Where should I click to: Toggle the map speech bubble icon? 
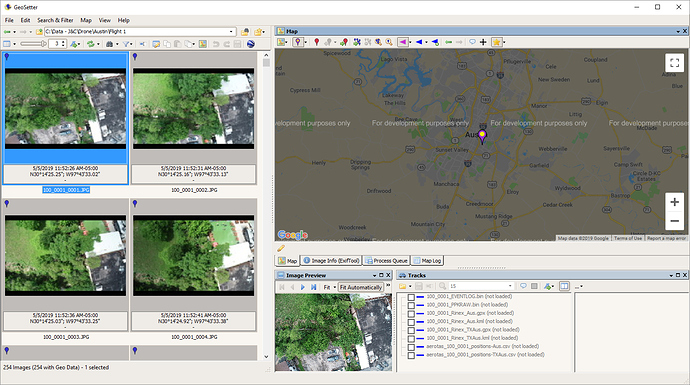(x=472, y=42)
